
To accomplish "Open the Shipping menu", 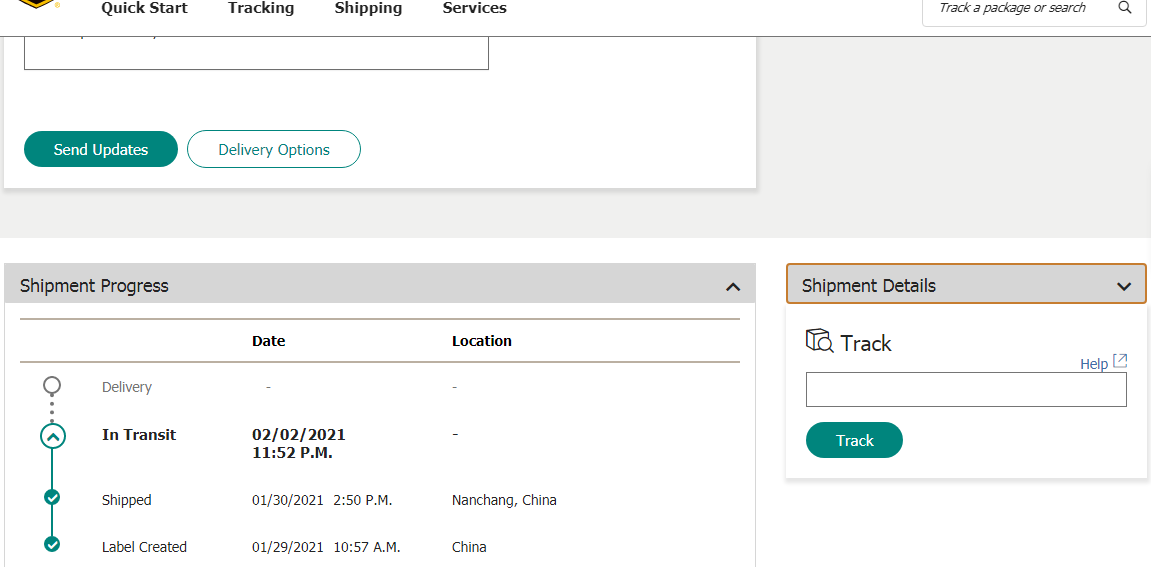I will coord(368,9).
